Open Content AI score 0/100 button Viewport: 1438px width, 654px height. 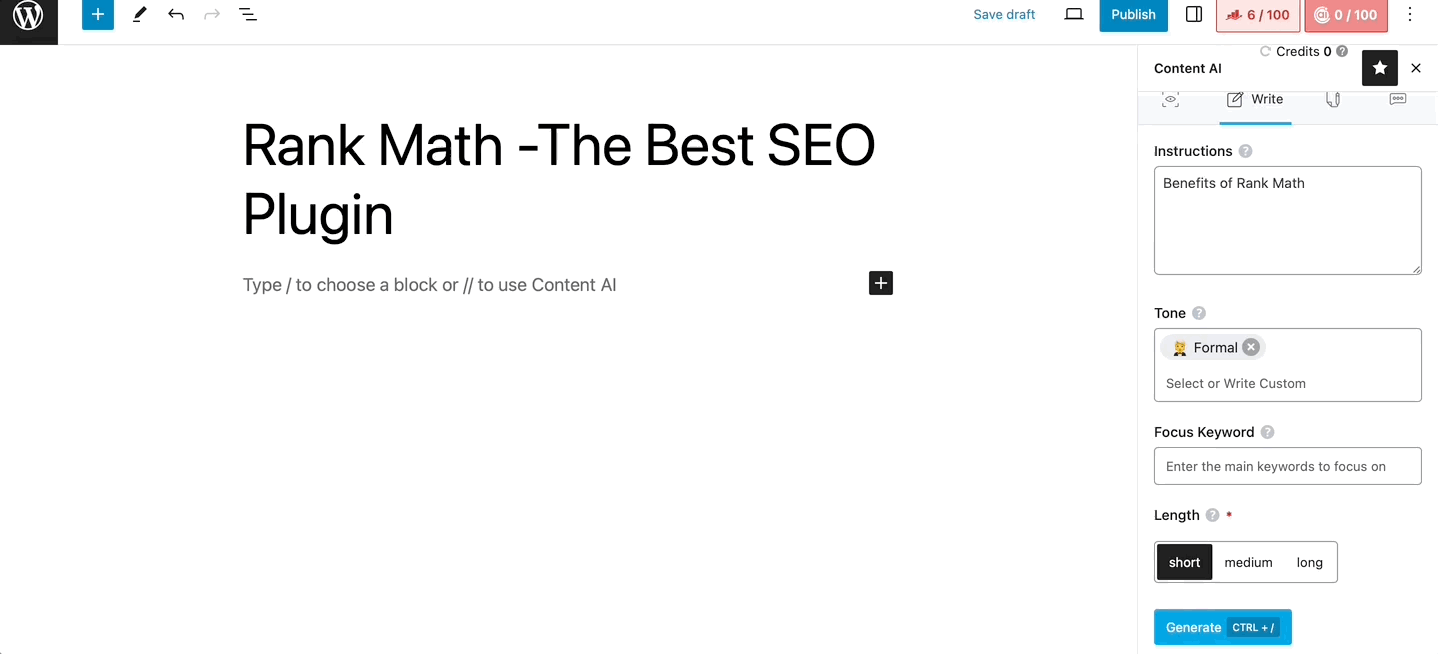tap(1346, 15)
